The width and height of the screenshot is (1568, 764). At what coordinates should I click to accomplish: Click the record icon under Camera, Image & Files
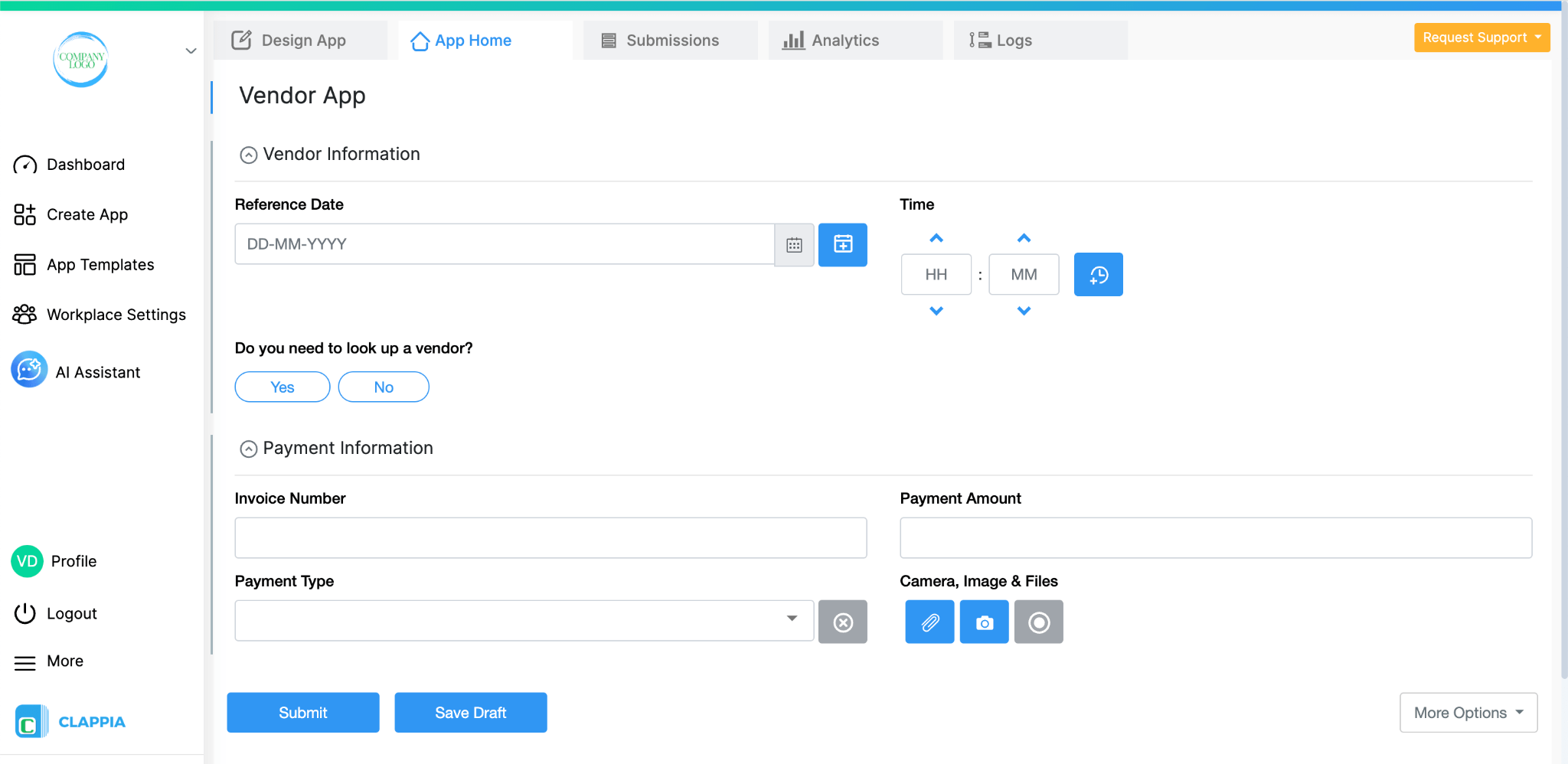tap(1038, 622)
